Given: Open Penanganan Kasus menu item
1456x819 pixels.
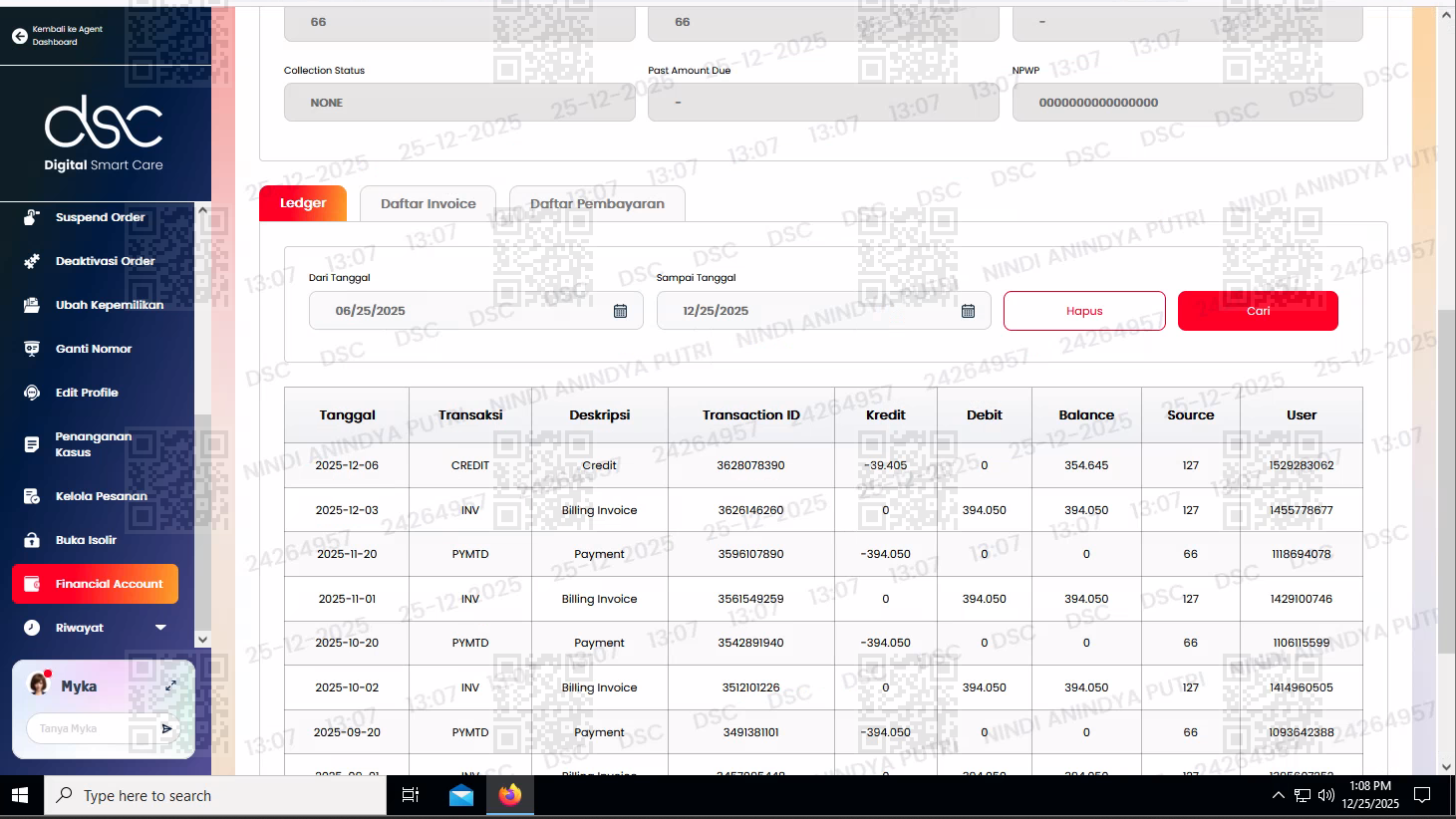Looking at the screenshot, I should click(x=96, y=444).
